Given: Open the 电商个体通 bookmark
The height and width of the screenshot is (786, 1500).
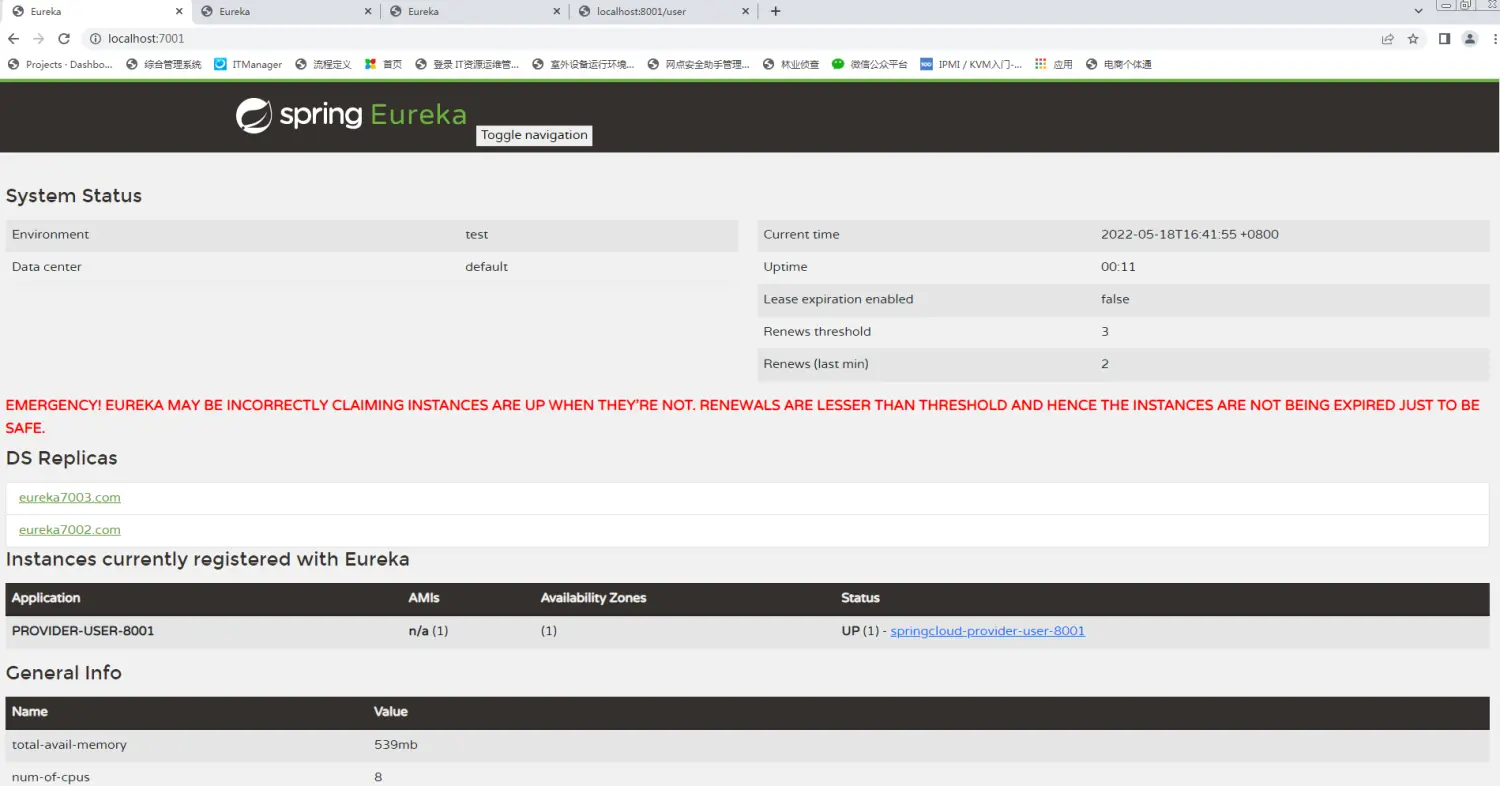Looking at the screenshot, I should [x=1119, y=64].
